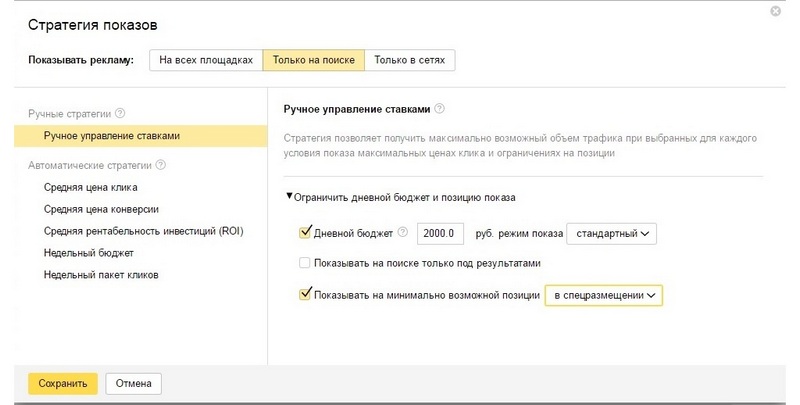800x405 pixels.
Task: Collapse Ограничить дневной бюджет и позицию показа
Action: click(401, 197)
